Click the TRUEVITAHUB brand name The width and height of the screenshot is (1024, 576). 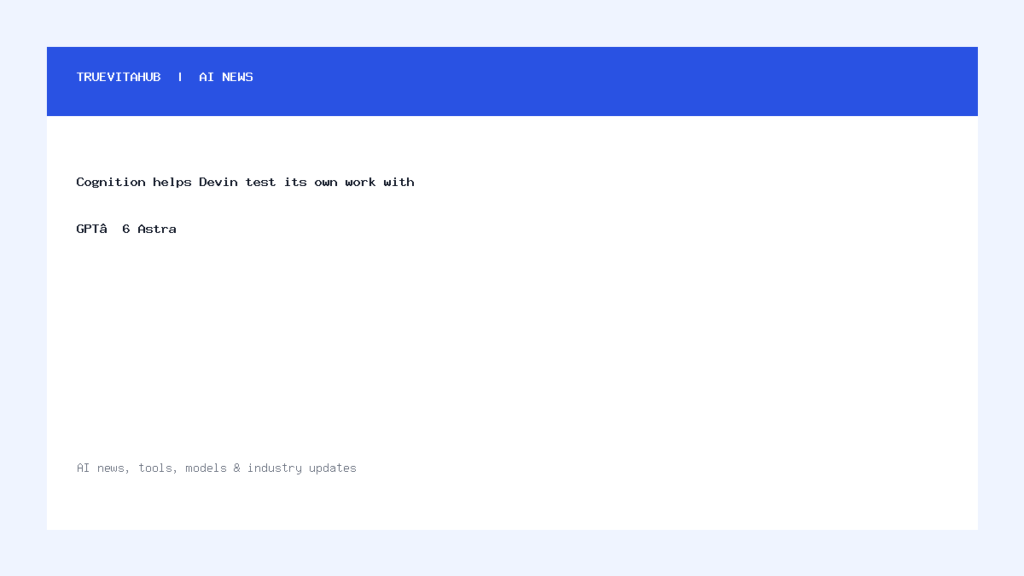tap(118, 77)
